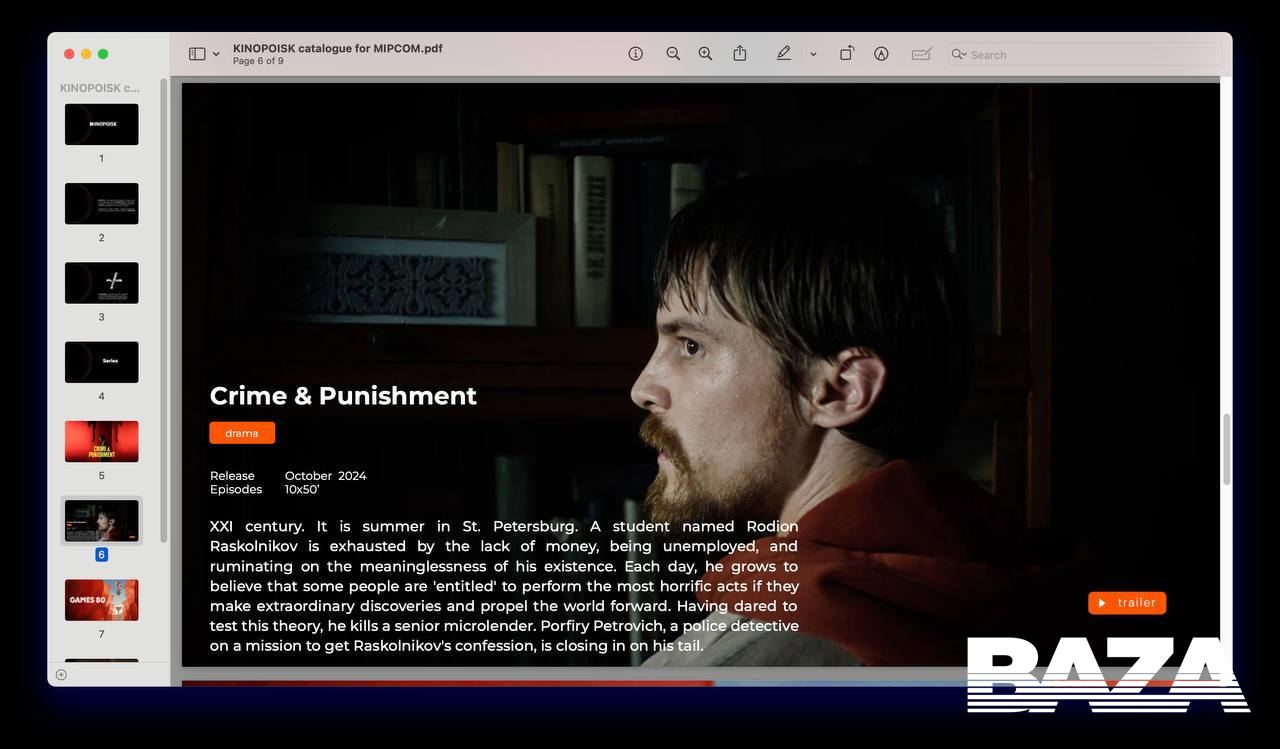Image resolution: width=1280 pixels, height=749 pixels.
Task: Click the add page plus button
Action: (61, 675)
